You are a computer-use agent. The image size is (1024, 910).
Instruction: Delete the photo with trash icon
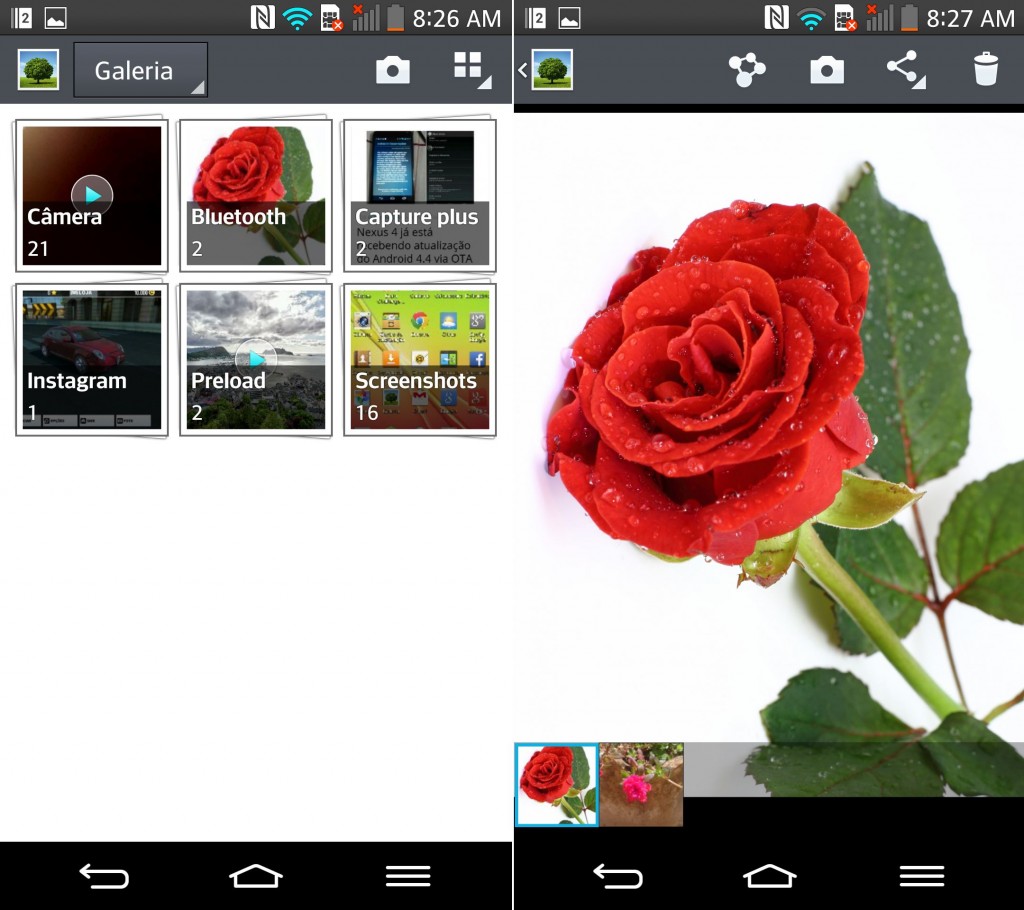pyautogui.click(x=985, y=69)
